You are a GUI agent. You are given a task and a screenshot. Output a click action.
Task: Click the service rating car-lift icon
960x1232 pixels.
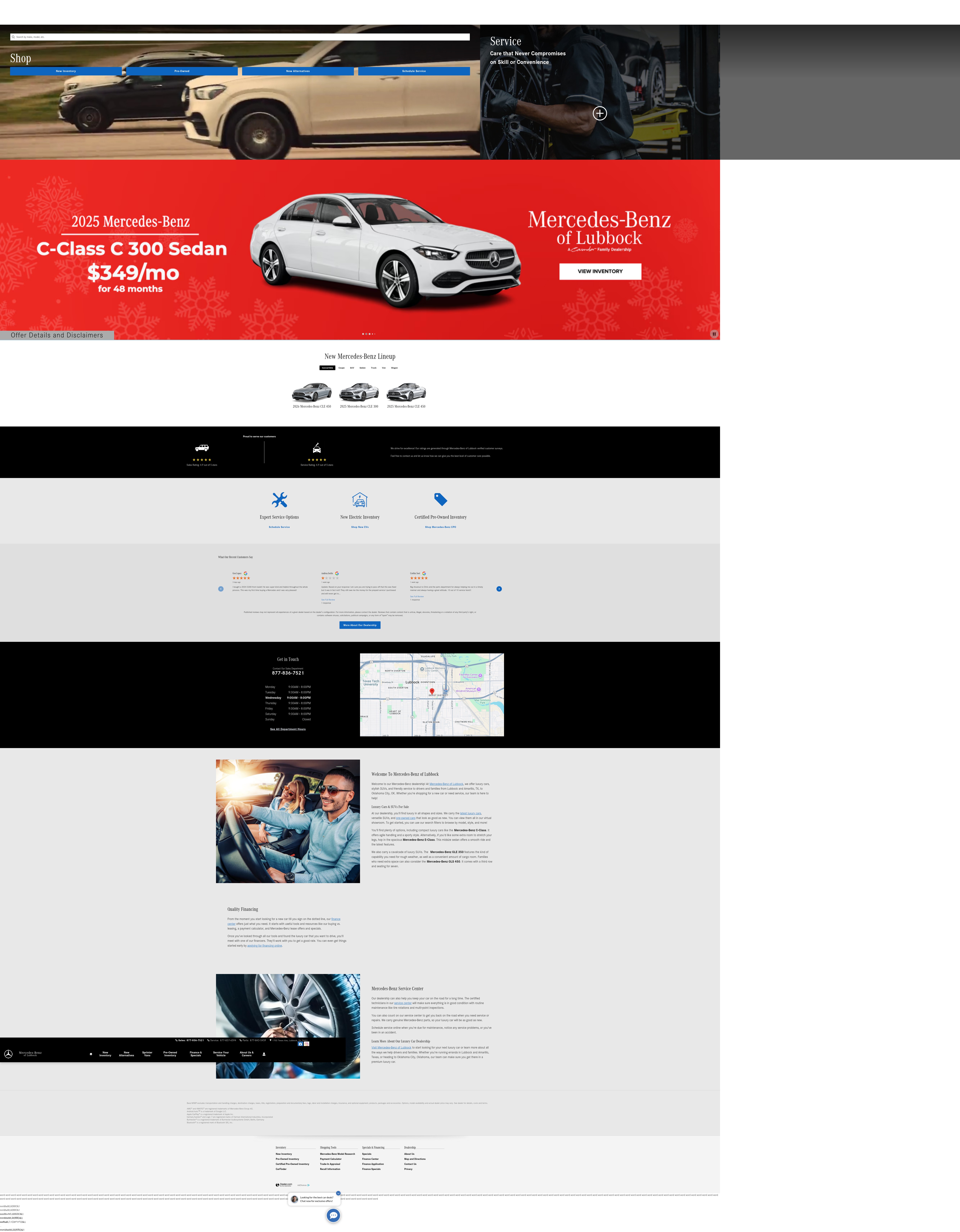(x=317, y=448)
